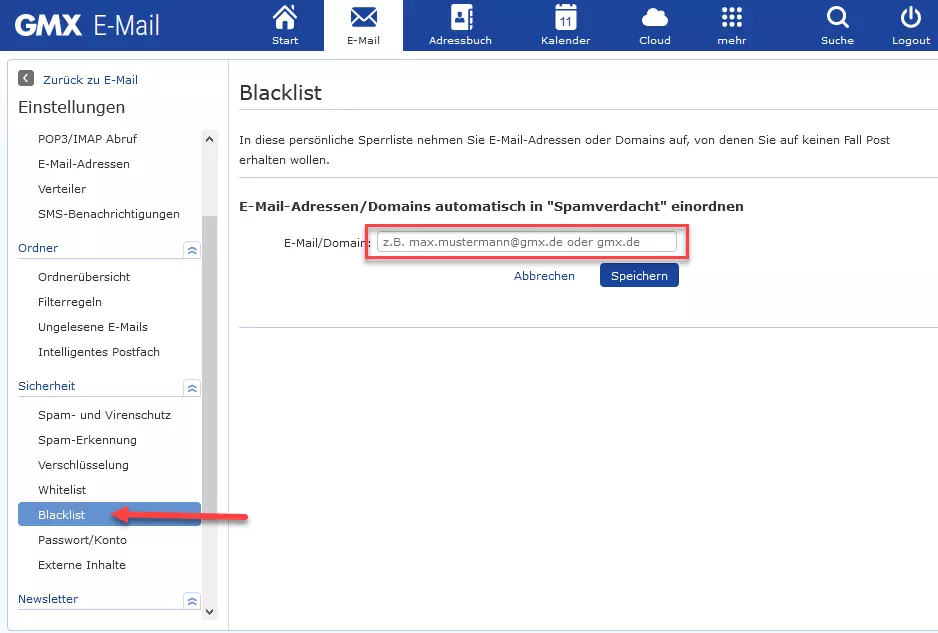Open Passwort/Konto settings
The height and width of the screenshot is (633, 938).
(x=82, y=540)
